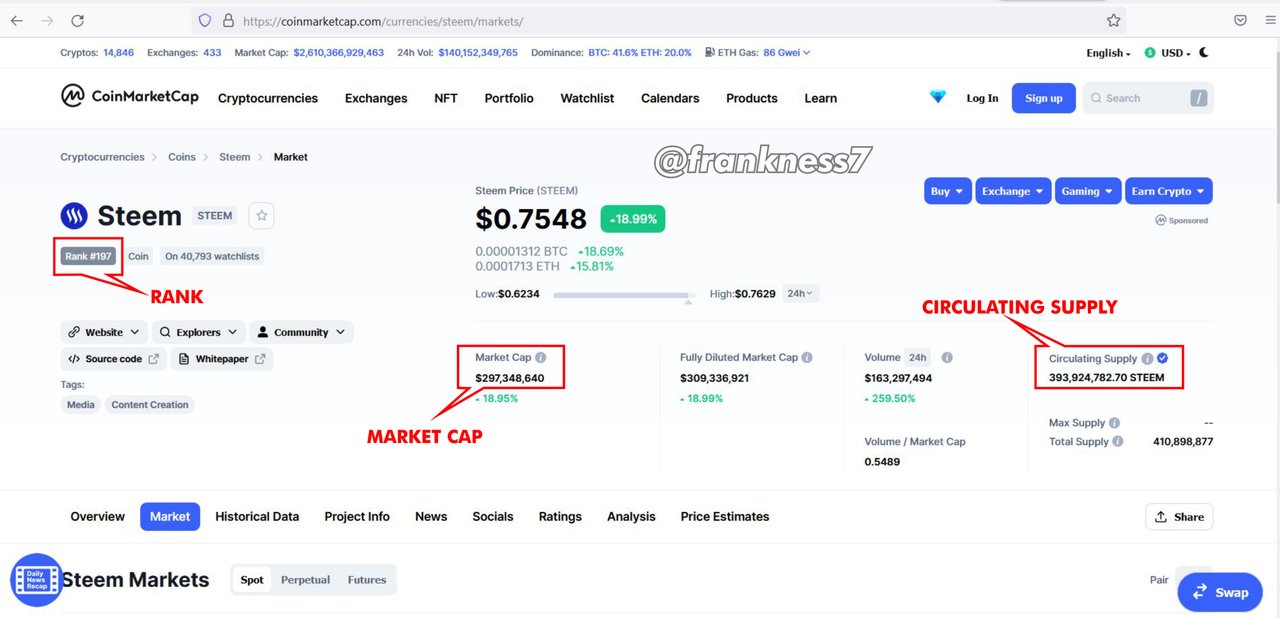
Task: Open the Earn Crypto dropdown
Action: [x=1168, y=191]
